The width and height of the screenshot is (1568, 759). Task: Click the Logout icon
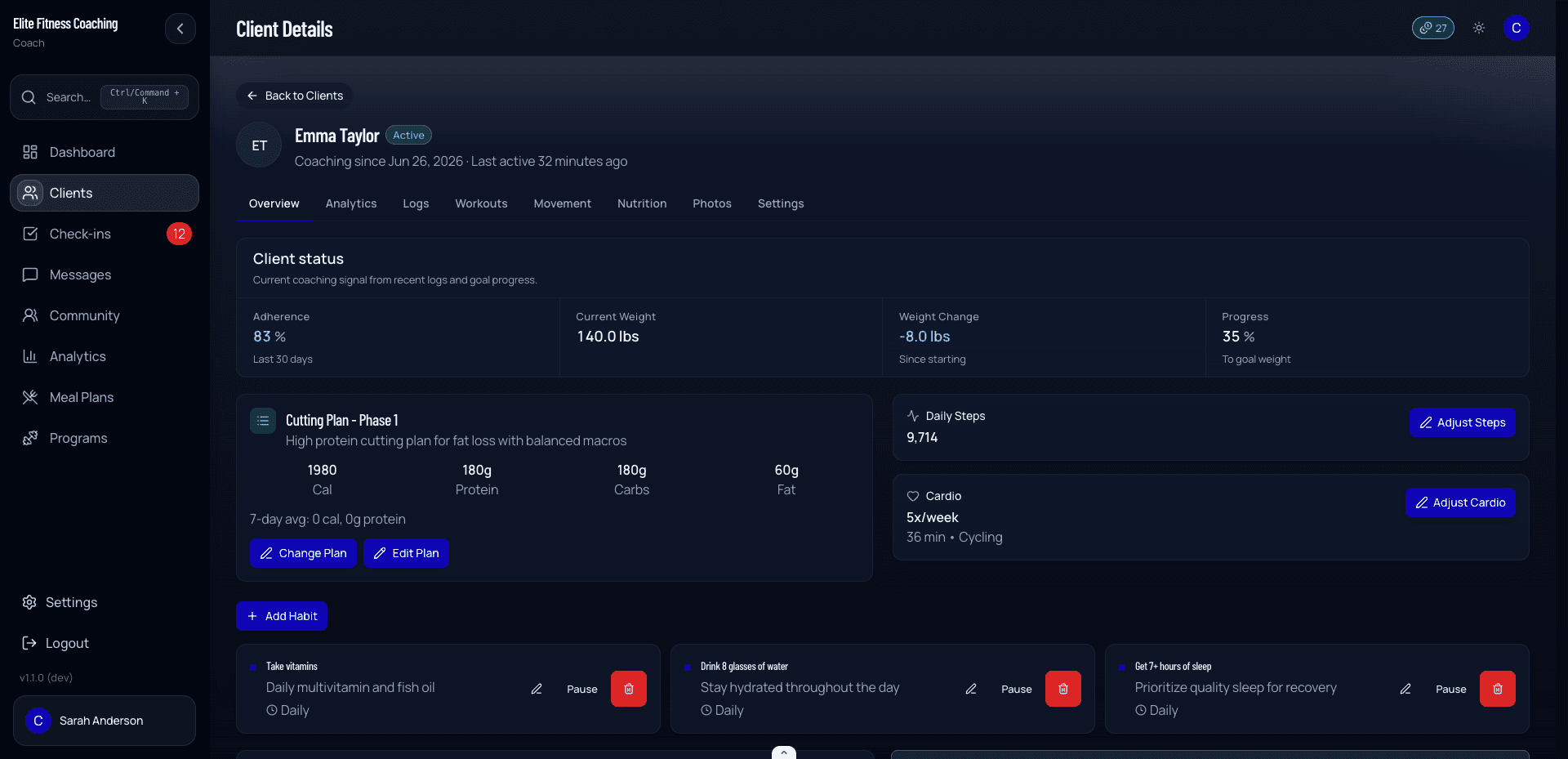click(x=29, y=643)
